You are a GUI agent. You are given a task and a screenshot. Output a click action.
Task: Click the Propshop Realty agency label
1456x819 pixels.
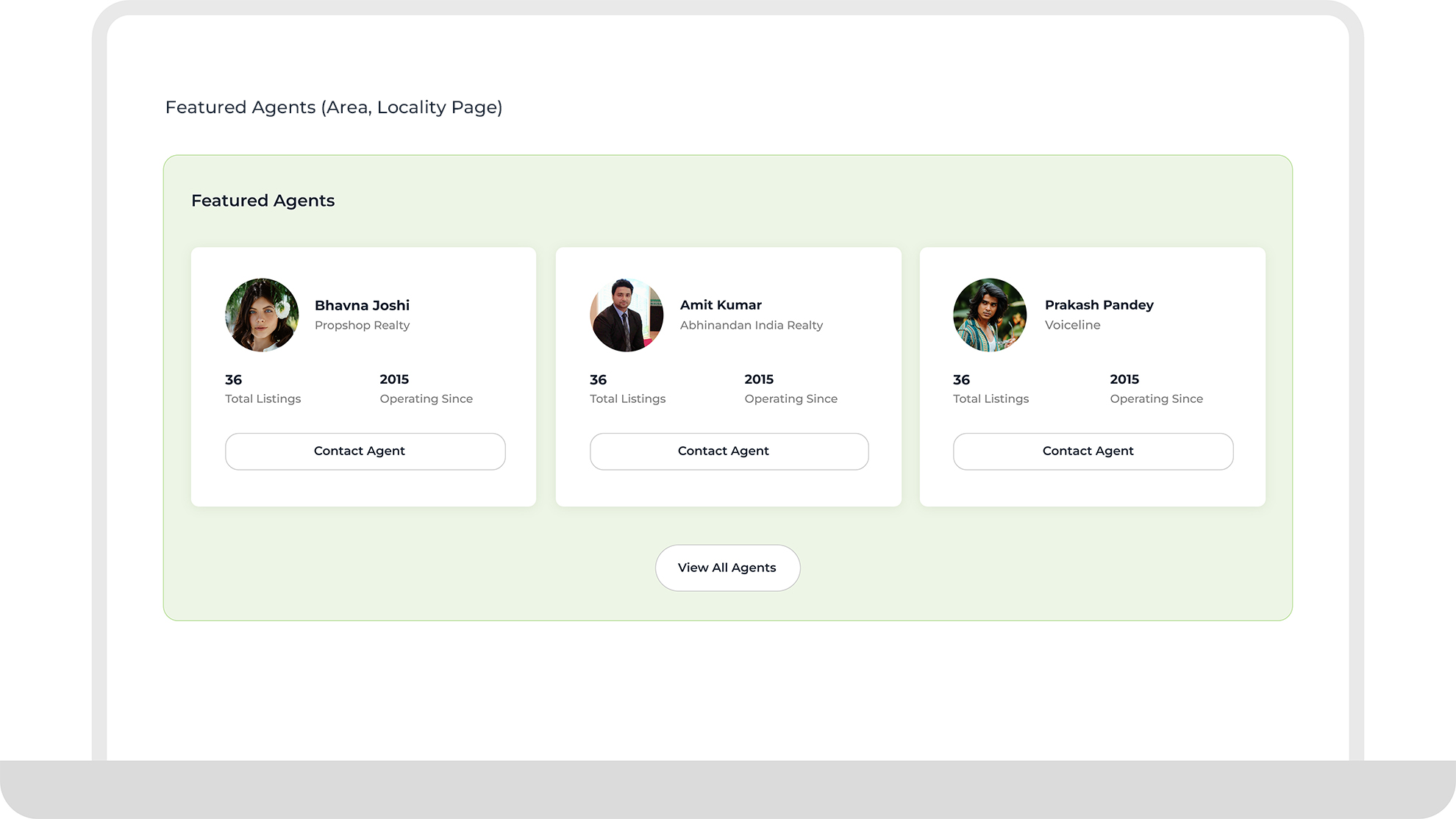362,325
